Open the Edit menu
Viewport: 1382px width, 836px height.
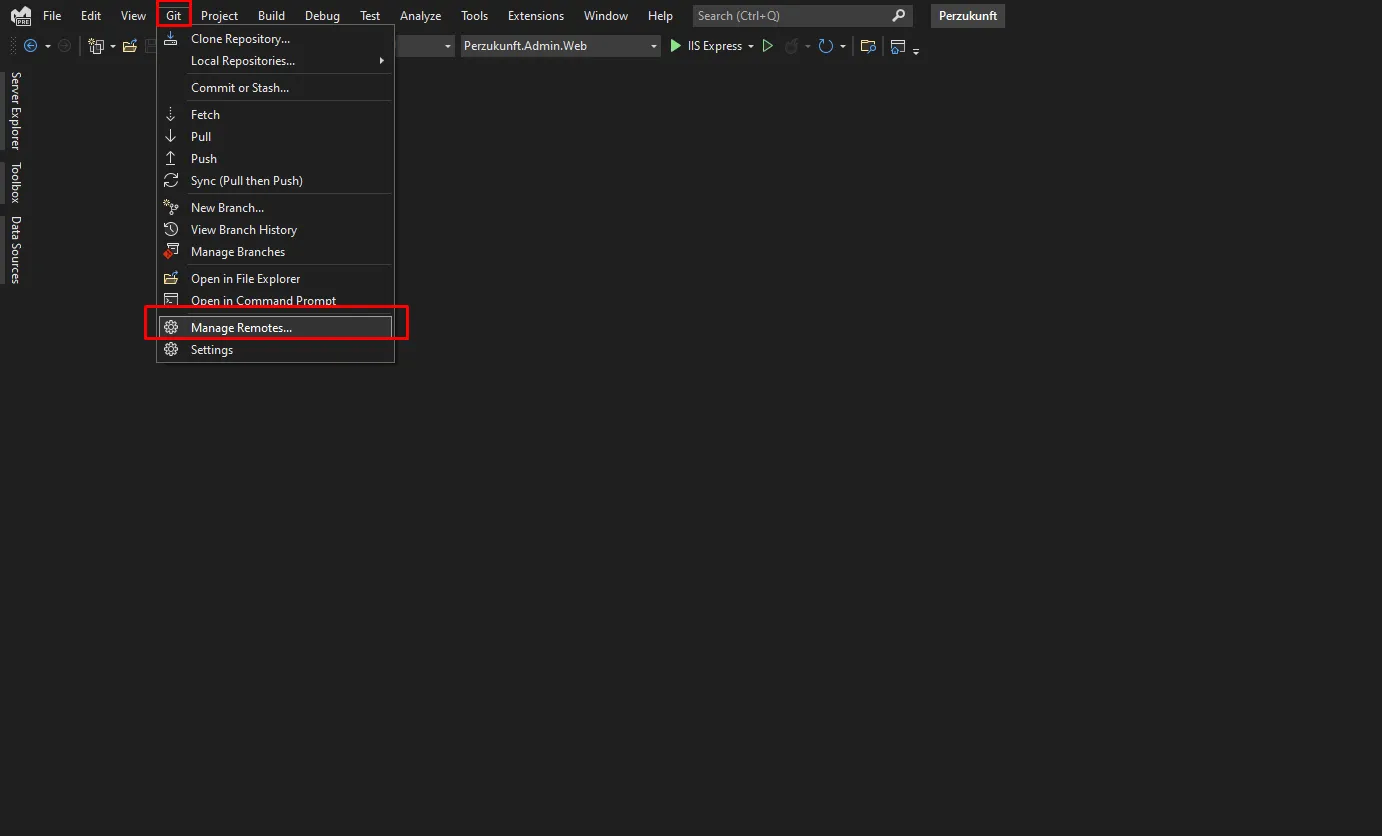click(91, 16)
